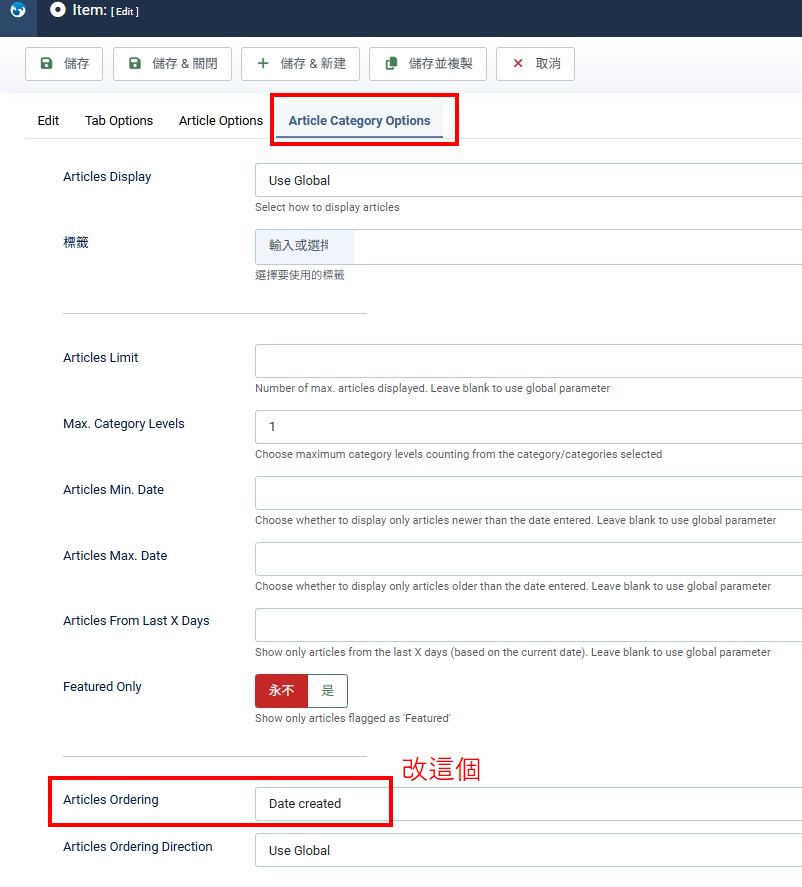
Task: Click the save icon on 儲存 button
Action: 46,63
